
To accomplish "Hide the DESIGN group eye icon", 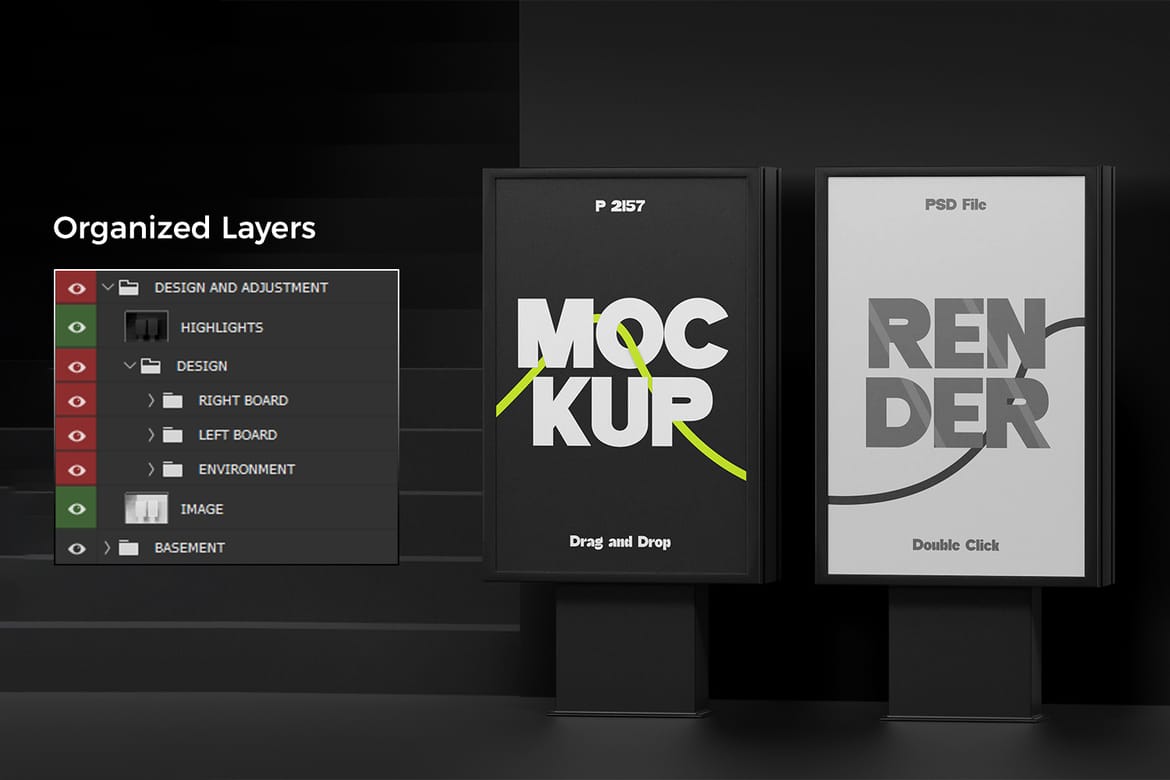I will (76, 366).
